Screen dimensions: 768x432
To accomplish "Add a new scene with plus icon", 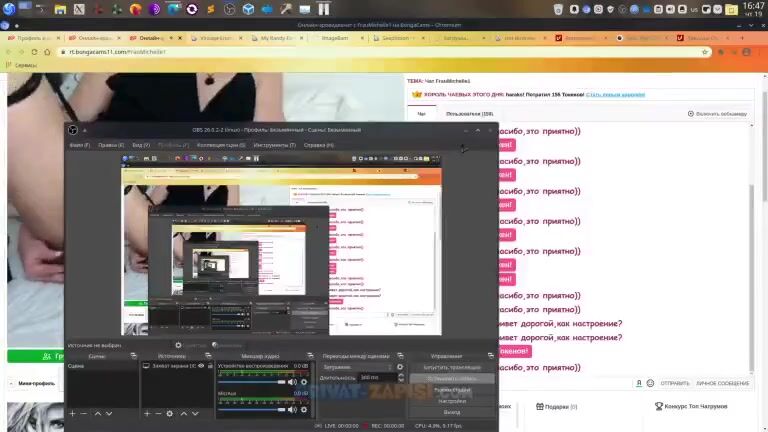I will (72, 414).
